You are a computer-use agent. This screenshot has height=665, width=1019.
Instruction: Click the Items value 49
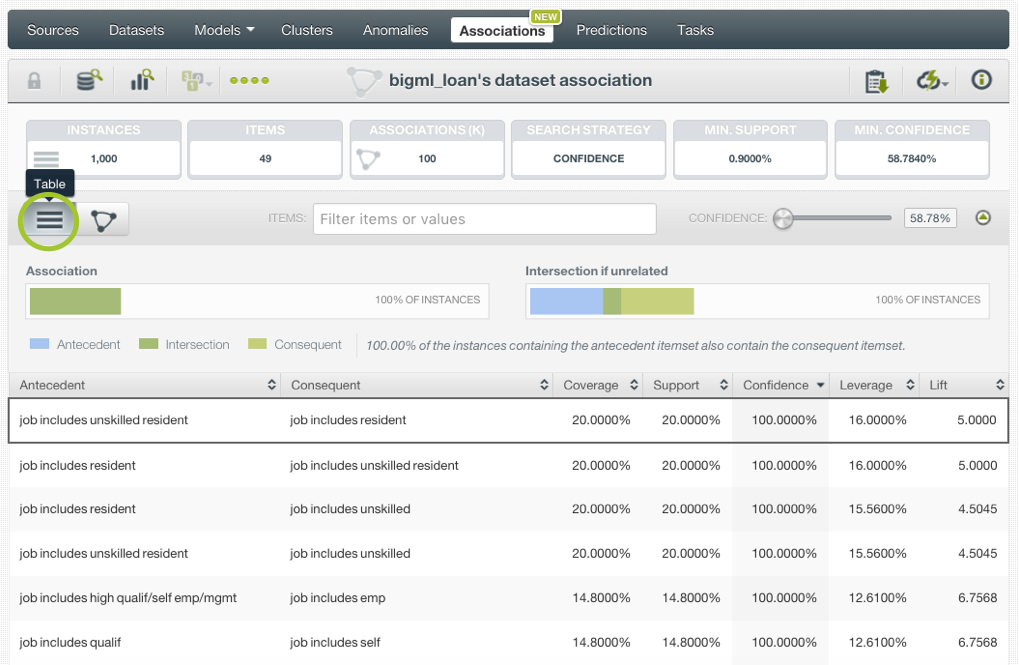(x=265, y=159)
